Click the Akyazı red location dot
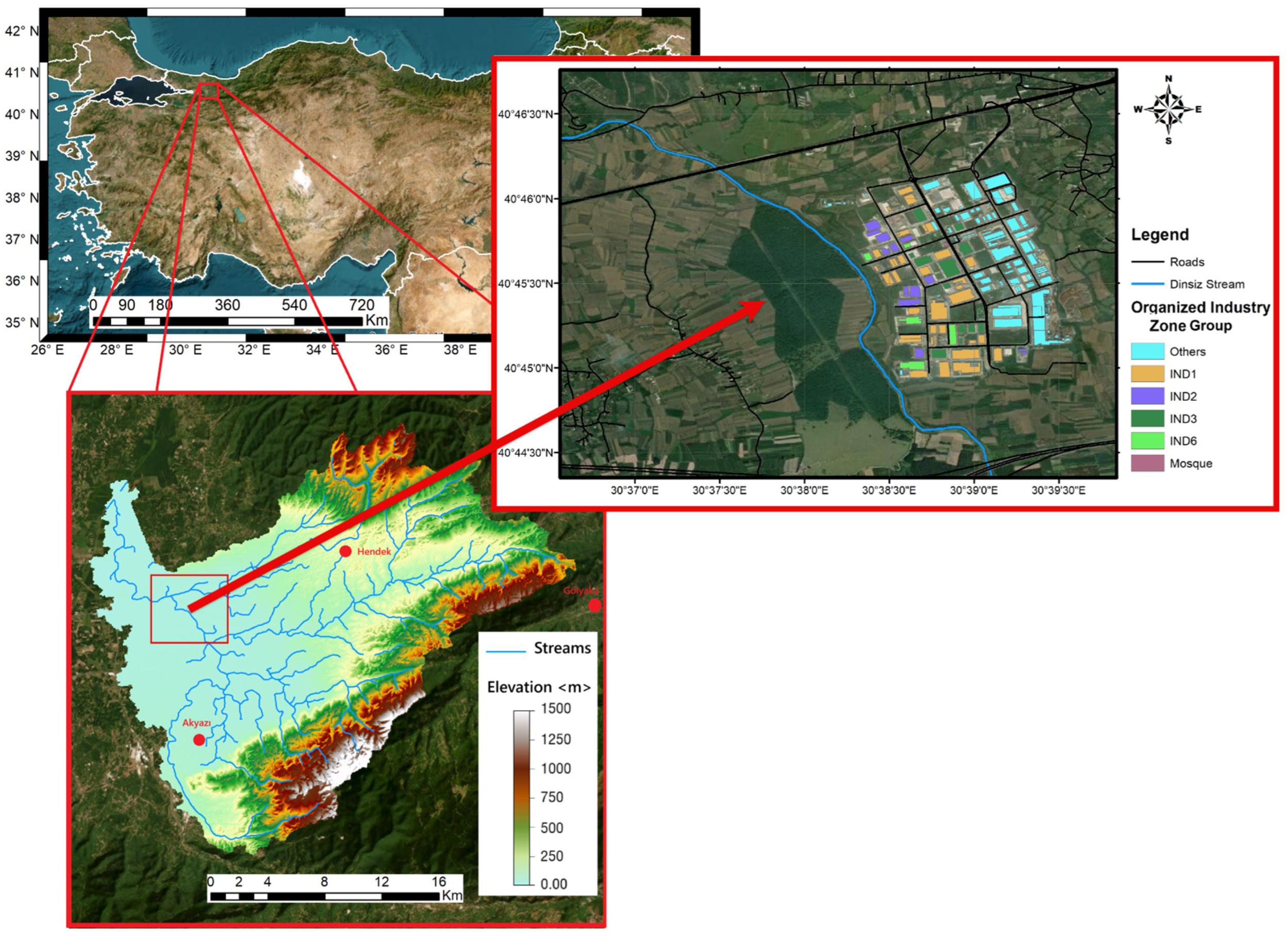The width and height of the screenshot is (1288, 936). (199, 740)
